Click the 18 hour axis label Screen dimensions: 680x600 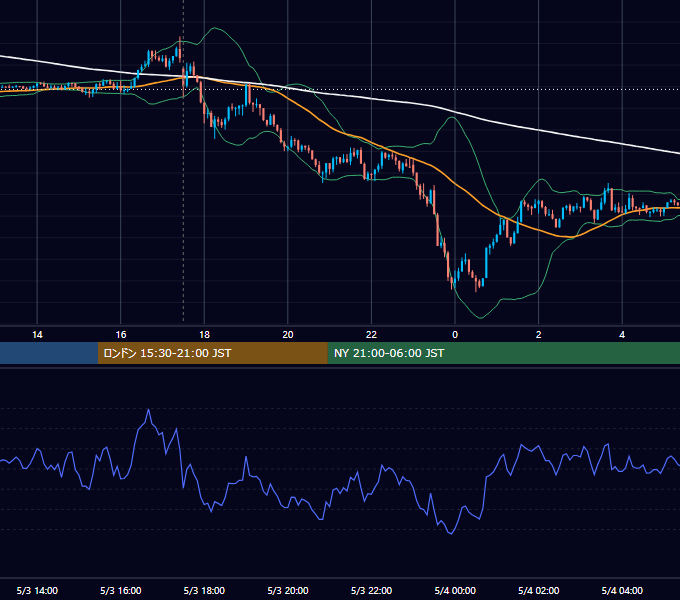(204, 335)
